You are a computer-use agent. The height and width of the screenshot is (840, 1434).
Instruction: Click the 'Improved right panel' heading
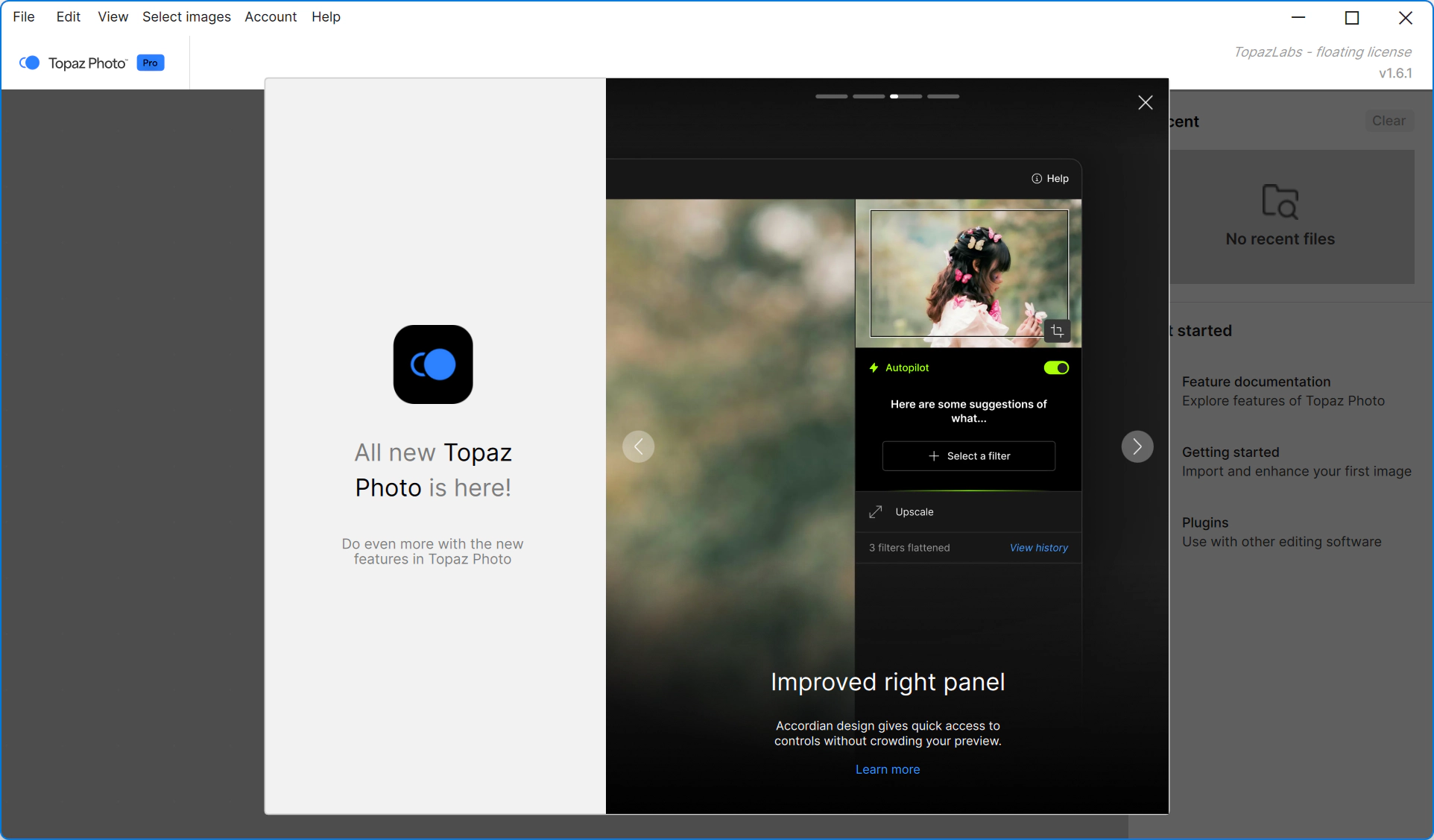[x=888, y=682]
